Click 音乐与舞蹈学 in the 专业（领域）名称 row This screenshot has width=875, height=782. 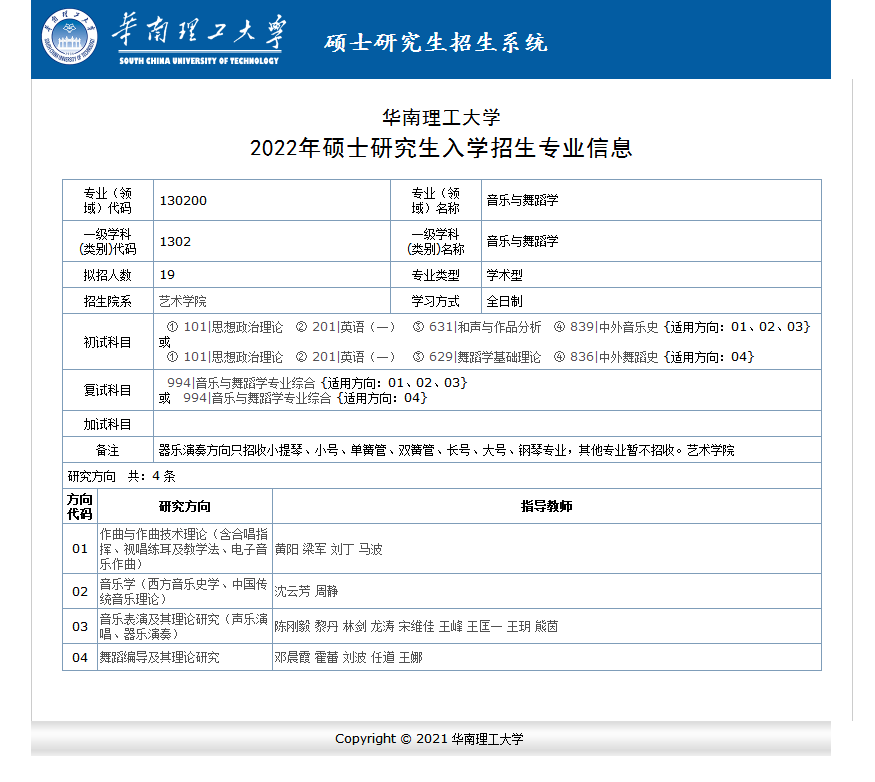click(x=522, y=200)
